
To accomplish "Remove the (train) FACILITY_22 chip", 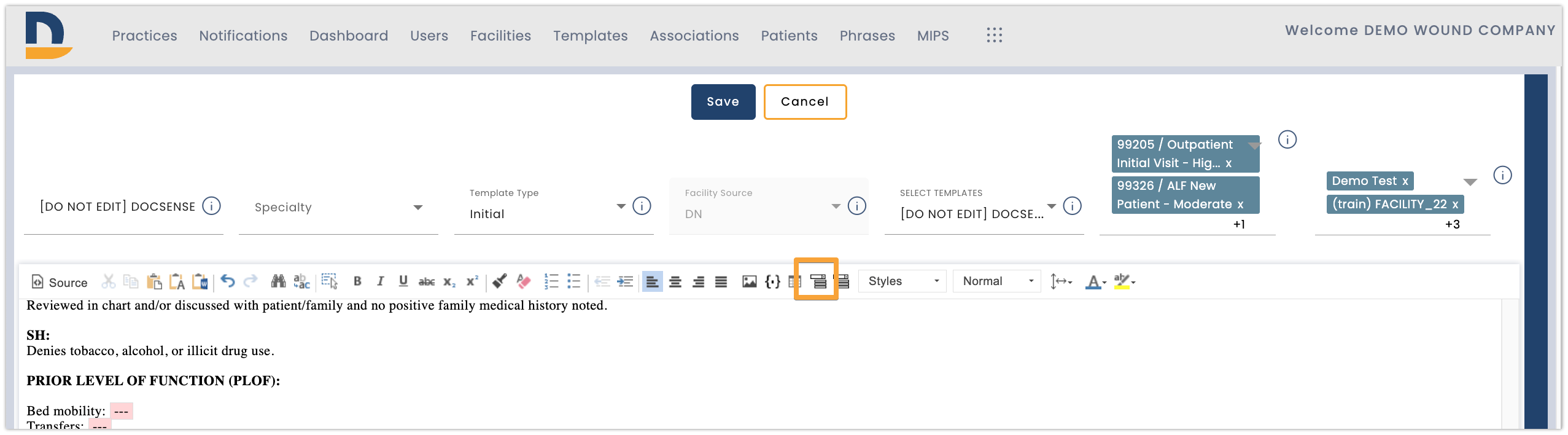I will (x=1455, y=204).
